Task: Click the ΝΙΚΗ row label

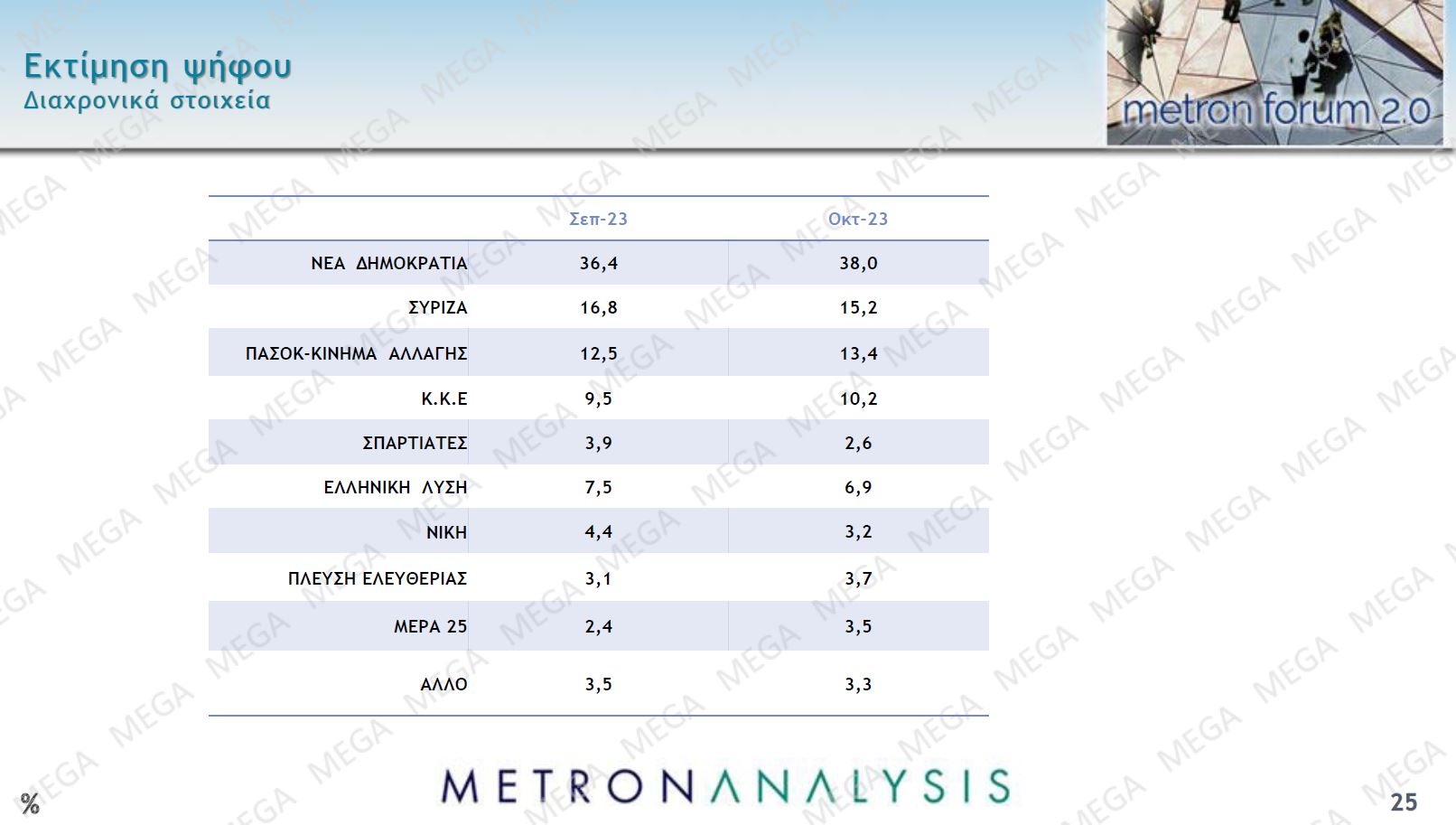Action: [x=446, y=532]
